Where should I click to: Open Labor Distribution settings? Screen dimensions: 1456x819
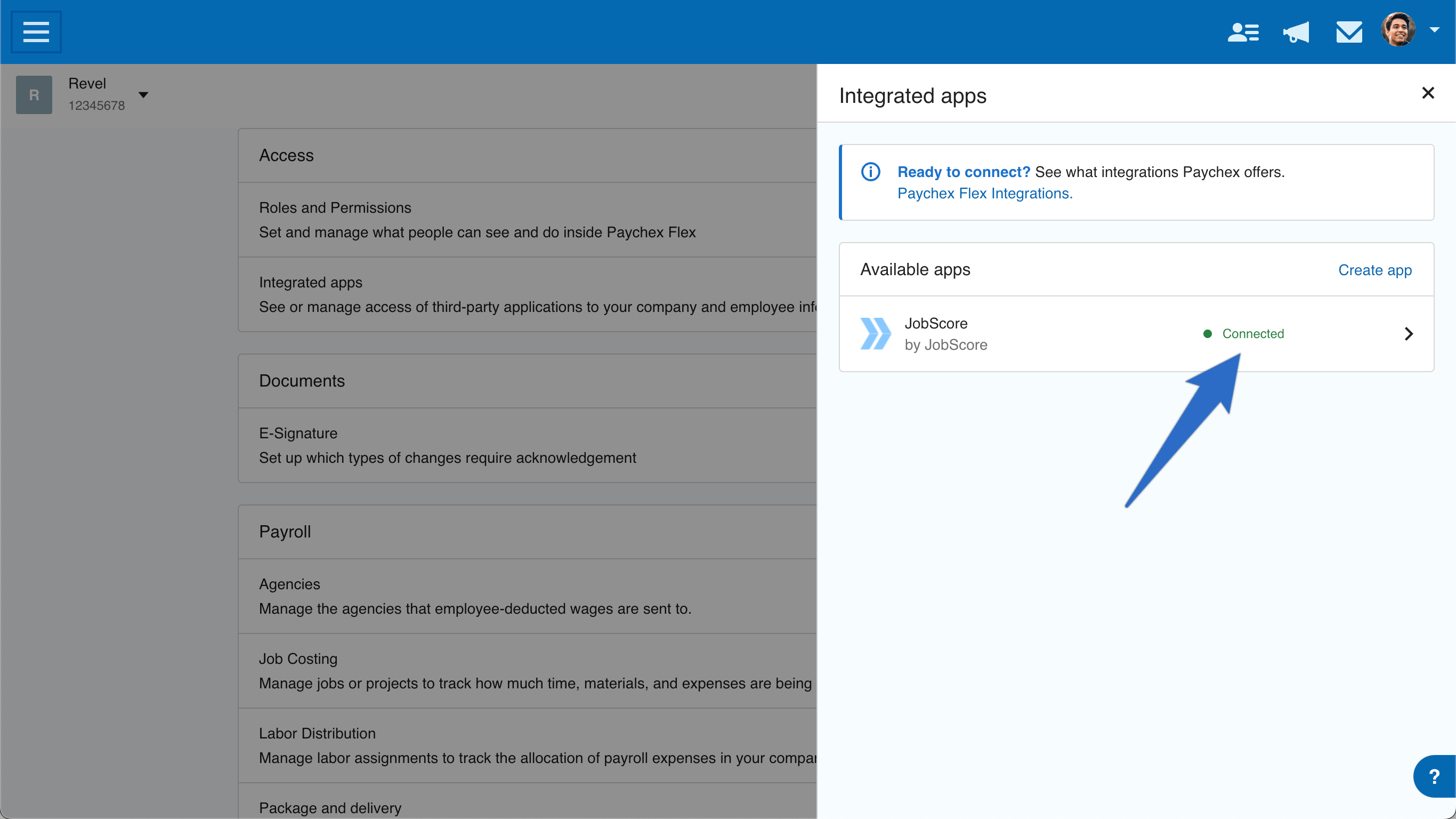[317, 733]
